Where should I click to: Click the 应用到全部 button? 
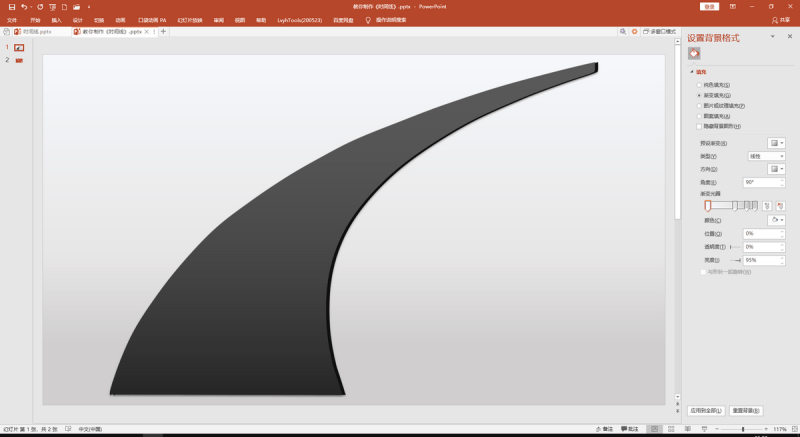pyautogui.click(x=705, y=410)
